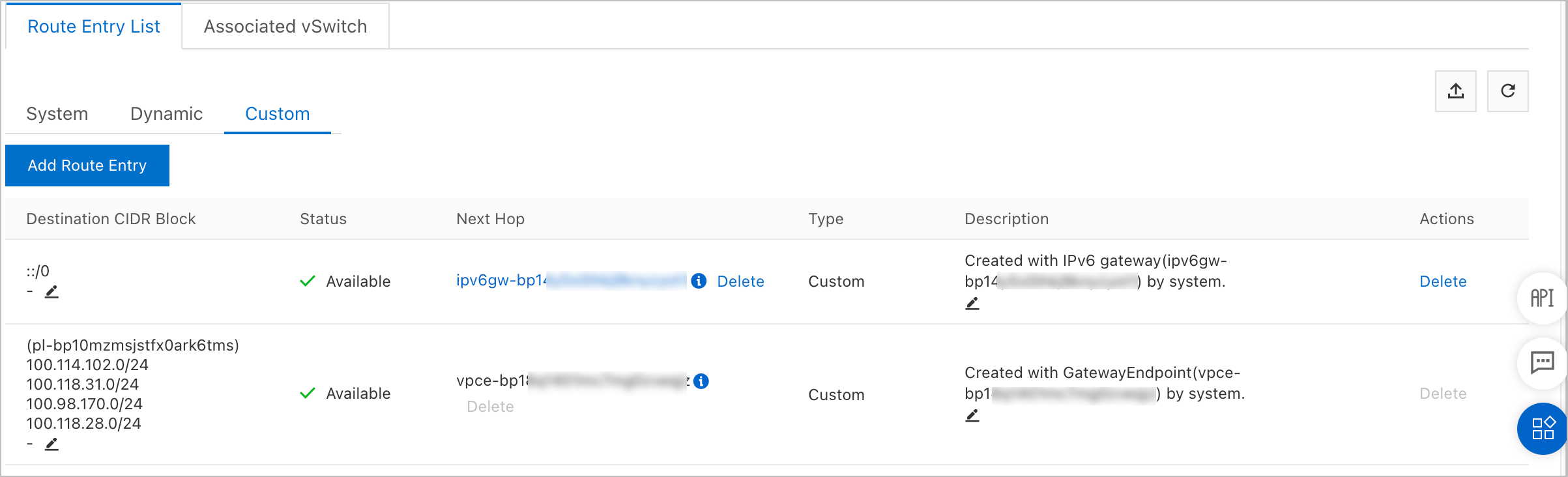Green check icon in the ::/0 row
The image size is (1568, 477).
[308, 281]
